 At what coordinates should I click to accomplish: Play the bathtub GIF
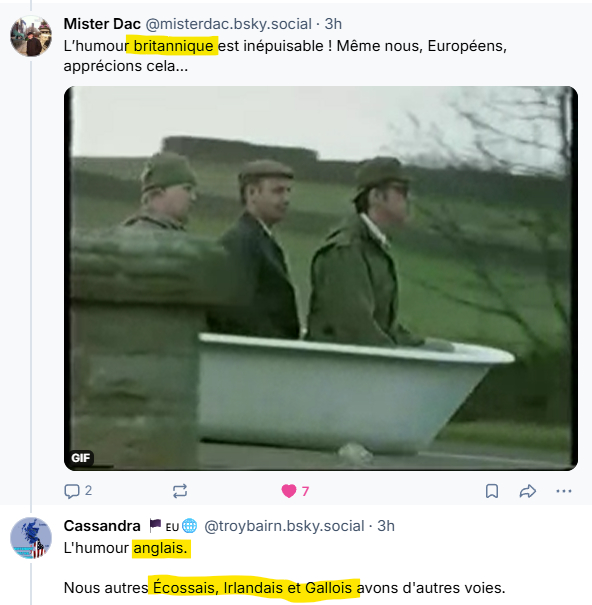click(x=321, y=278)
